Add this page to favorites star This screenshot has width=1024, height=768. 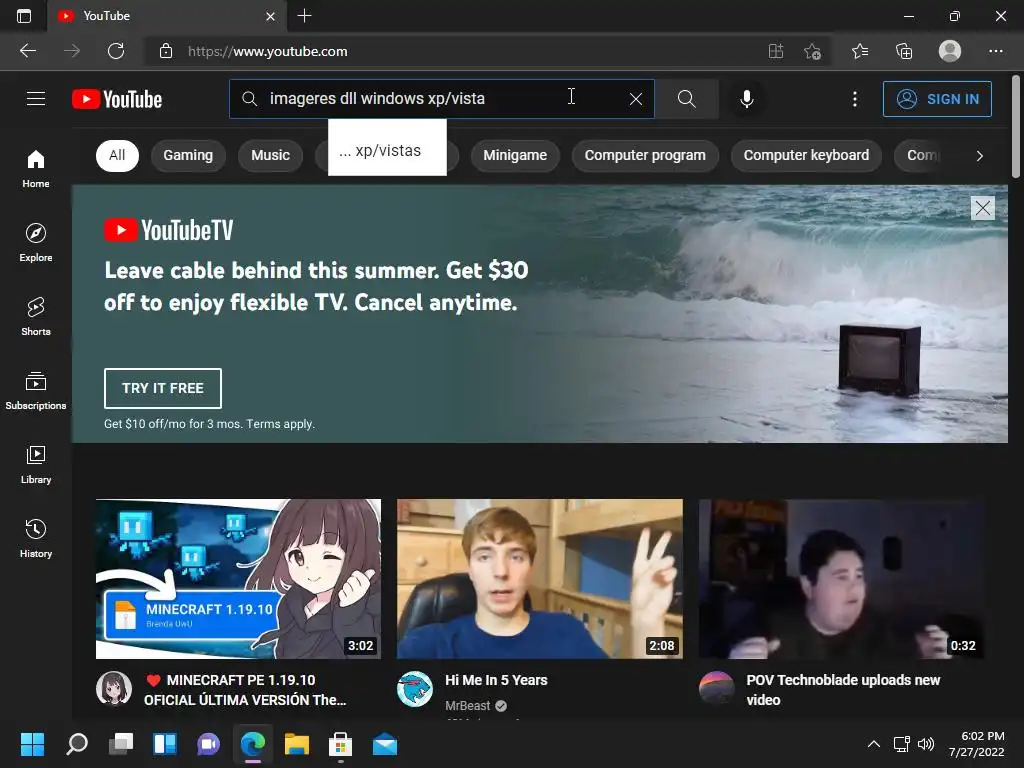(812, 51)
